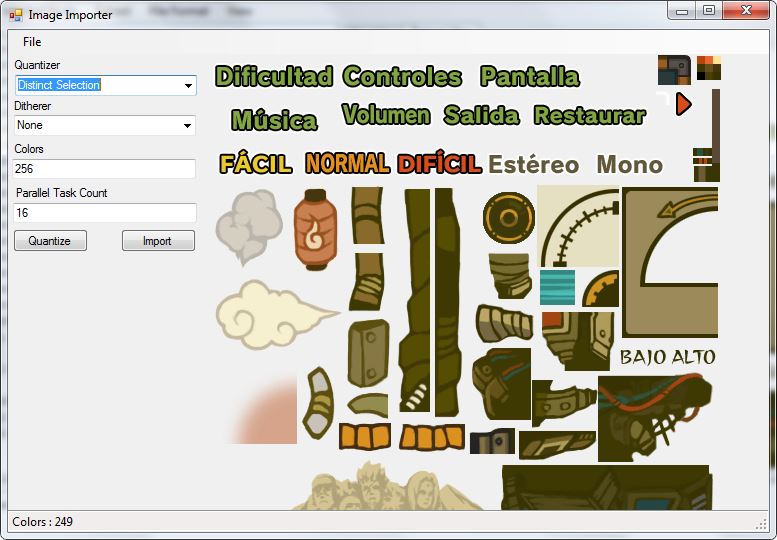
Task: Click the Colors field showing 256
Action: tap(104, 169)
